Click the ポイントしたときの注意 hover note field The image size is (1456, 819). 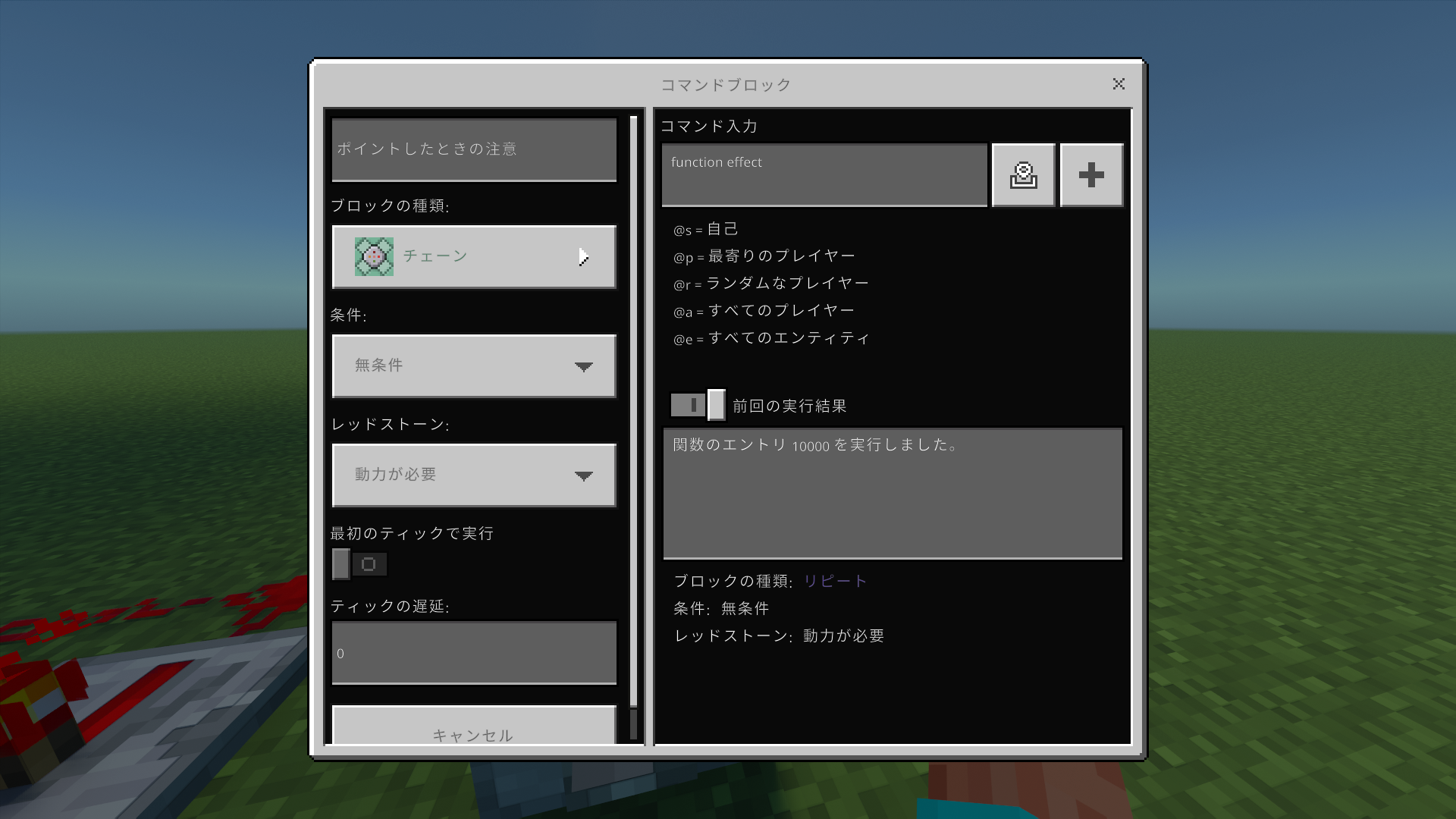(x=474, y=149)
